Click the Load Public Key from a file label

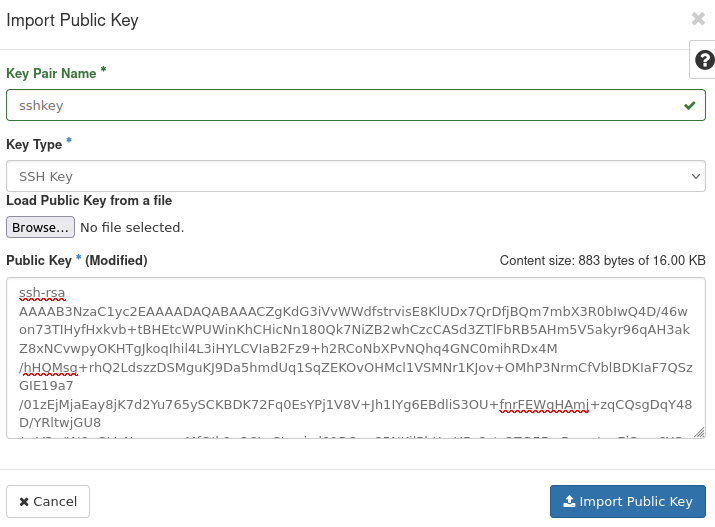click(x=89, y=201)
